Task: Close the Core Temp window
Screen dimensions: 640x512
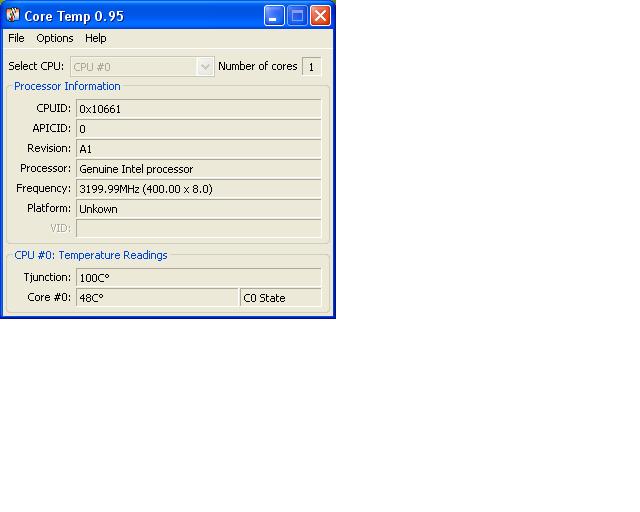Action: coord(320,16)
